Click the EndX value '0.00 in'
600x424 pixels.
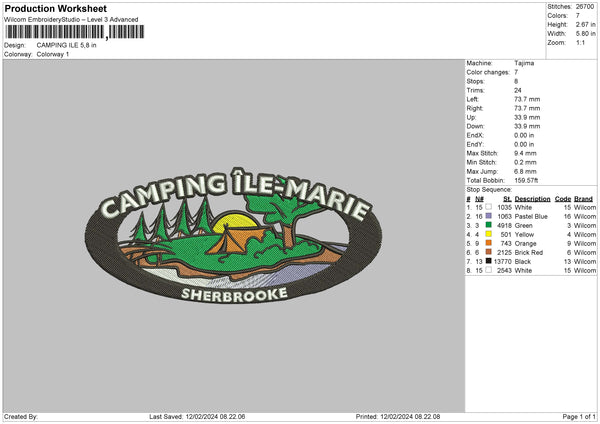[524, 135]
